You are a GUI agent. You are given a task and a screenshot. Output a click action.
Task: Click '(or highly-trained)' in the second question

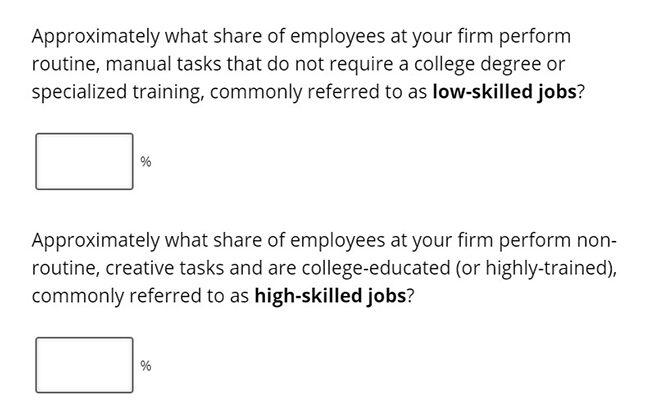point(534,268)
